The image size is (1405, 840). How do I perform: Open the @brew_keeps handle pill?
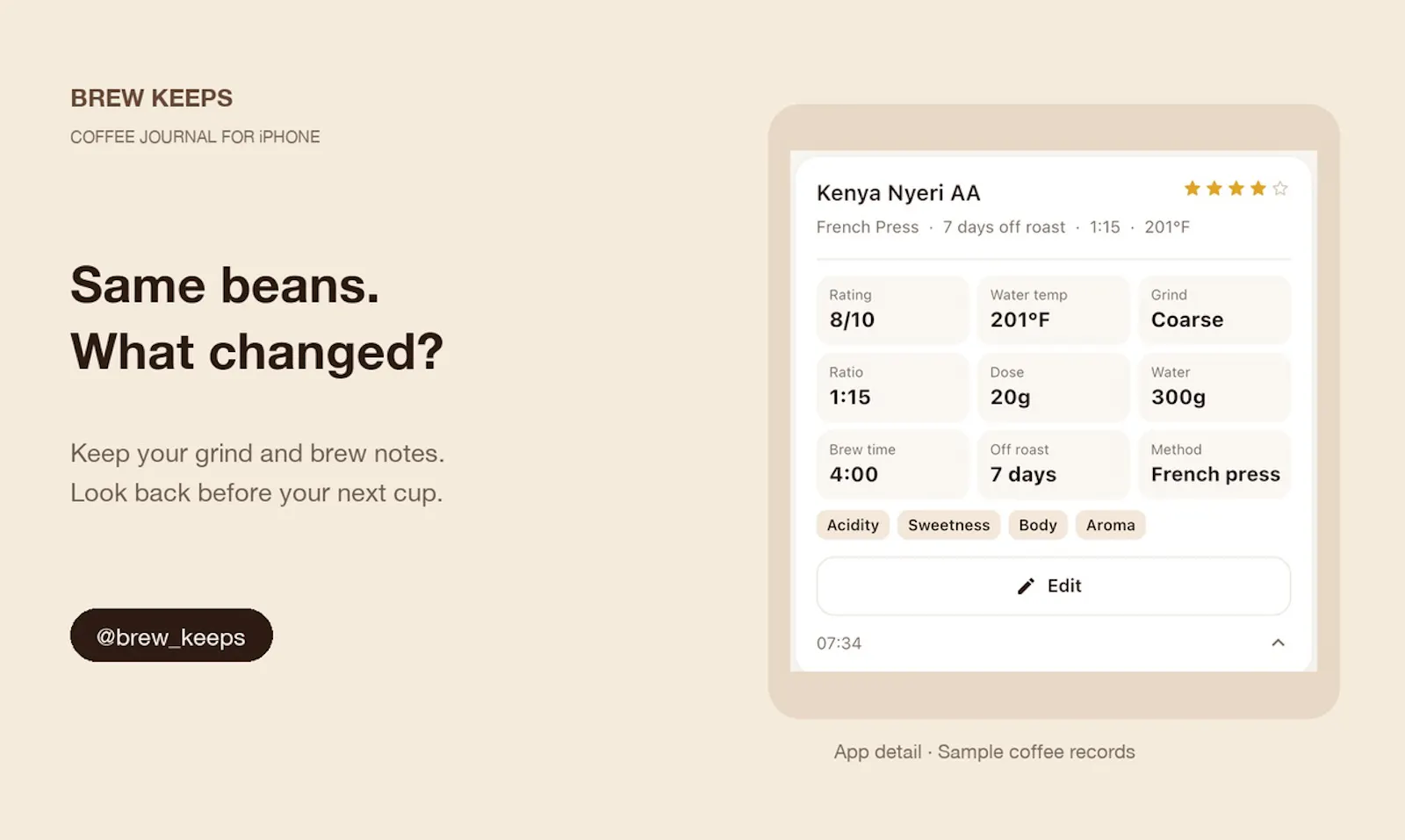point(171,635)
